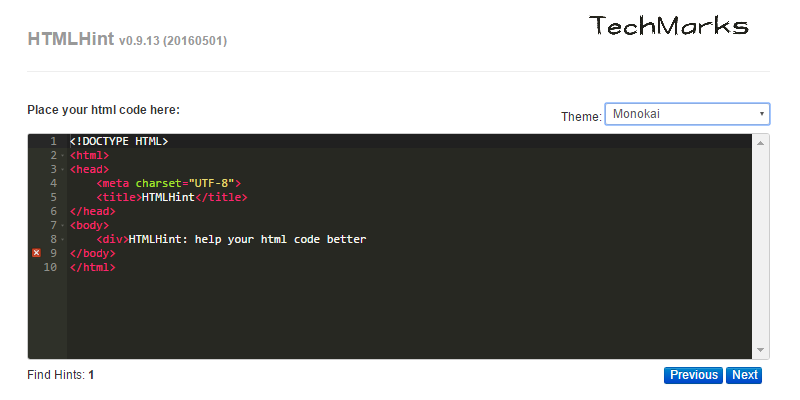Viewport: 800px width, 400px height.
Task: Click the meta charset line in editor
Action: (168, 183)
